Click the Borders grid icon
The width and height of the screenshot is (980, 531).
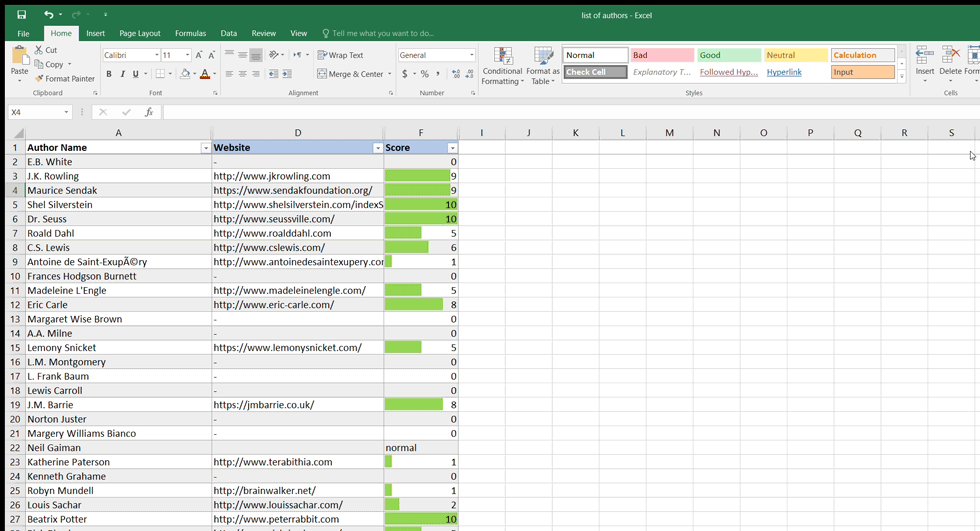click(161, 74)
